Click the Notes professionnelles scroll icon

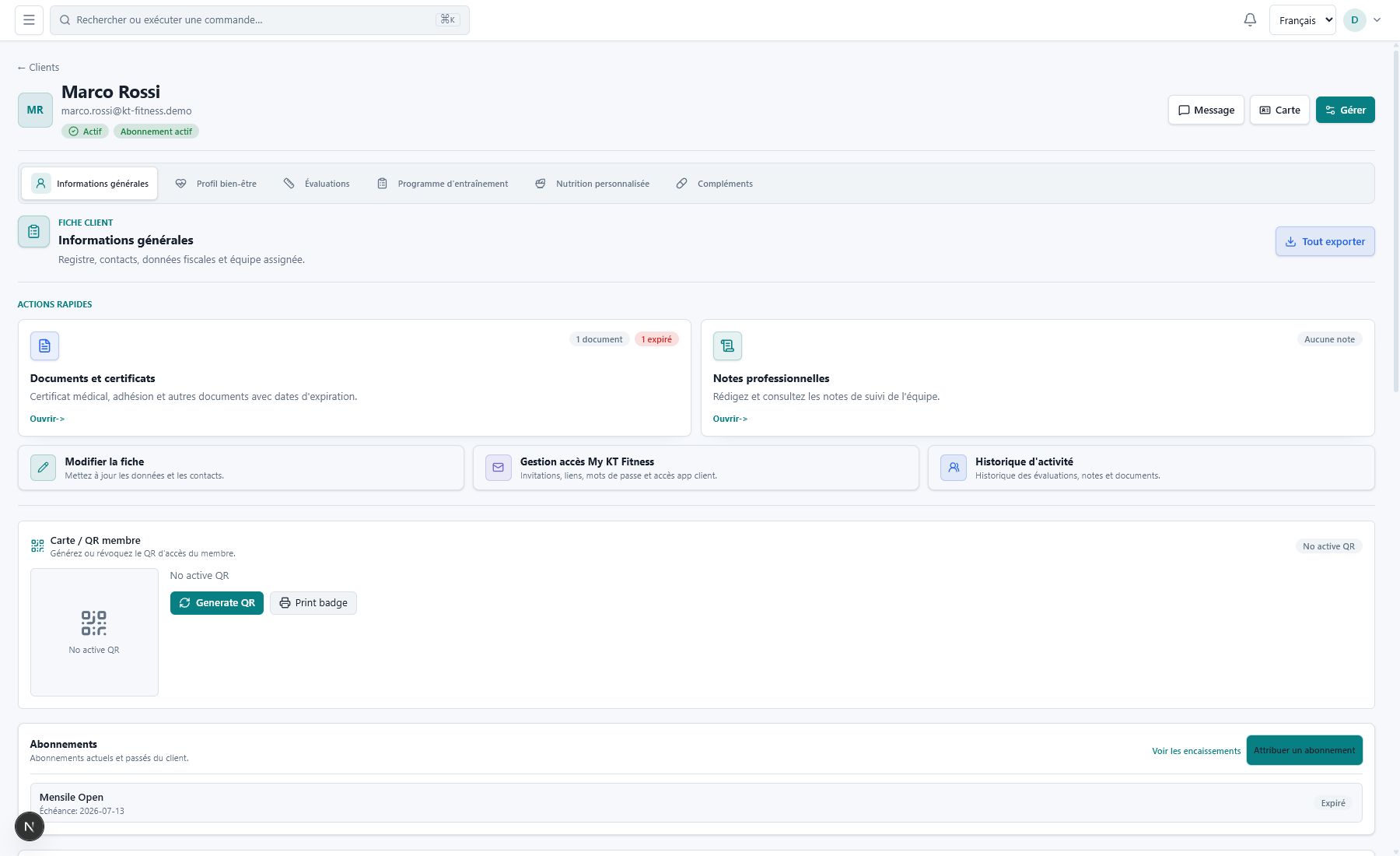tap(727, 346)
